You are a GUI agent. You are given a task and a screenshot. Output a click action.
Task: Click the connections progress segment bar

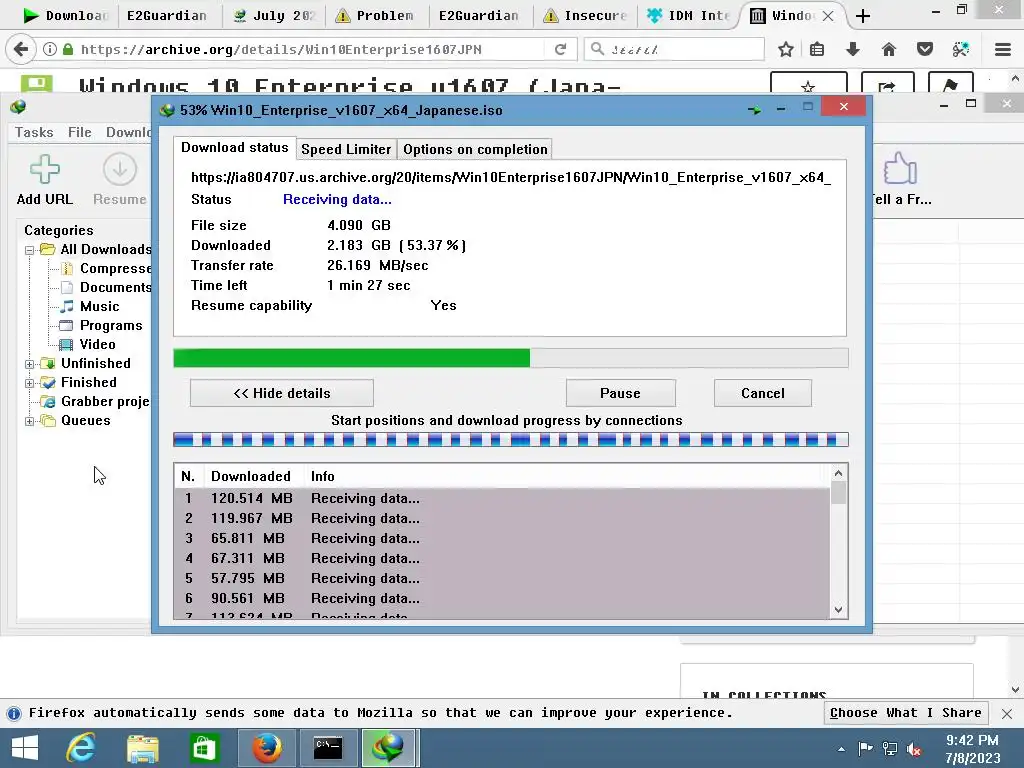[x=511, y=440]
